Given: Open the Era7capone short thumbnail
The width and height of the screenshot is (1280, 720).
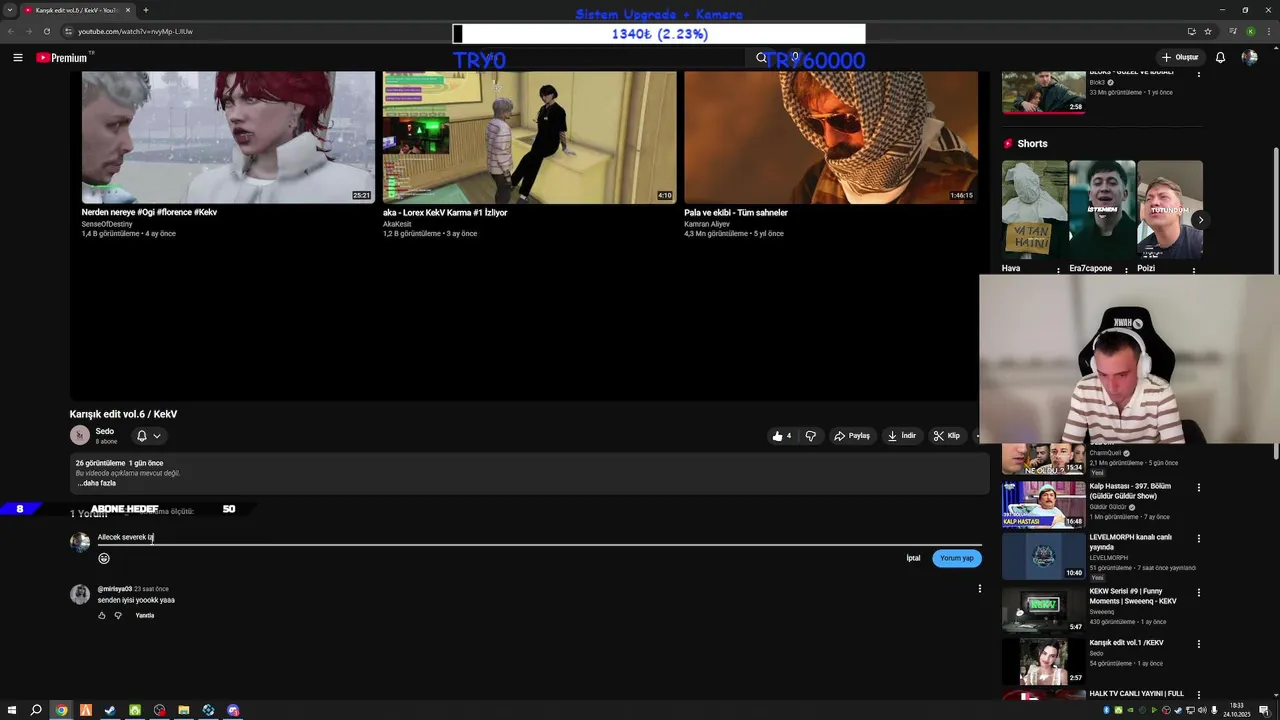Looking at the screenshot, I should [x=1102, y=210].
